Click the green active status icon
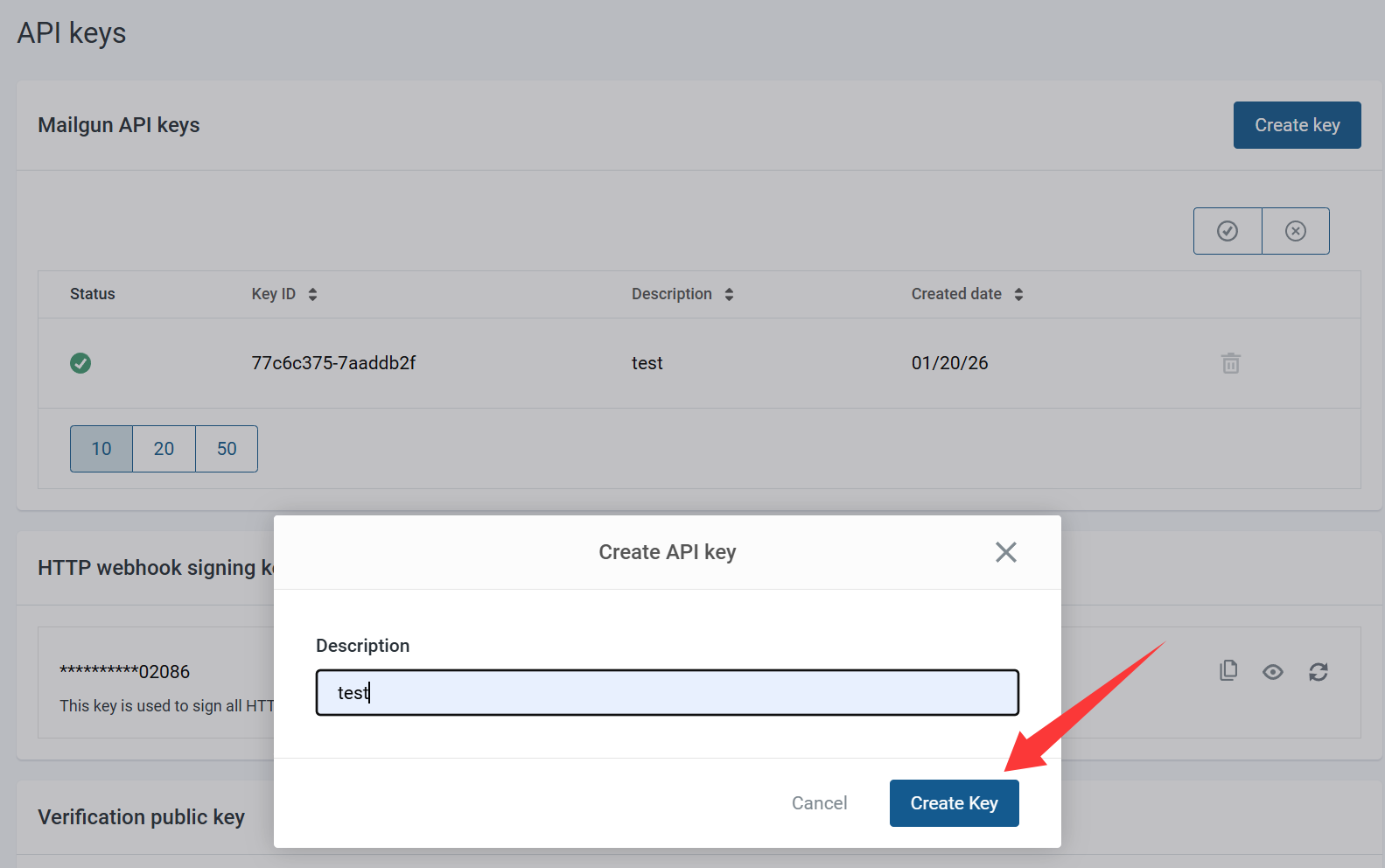 pos(80,363)
